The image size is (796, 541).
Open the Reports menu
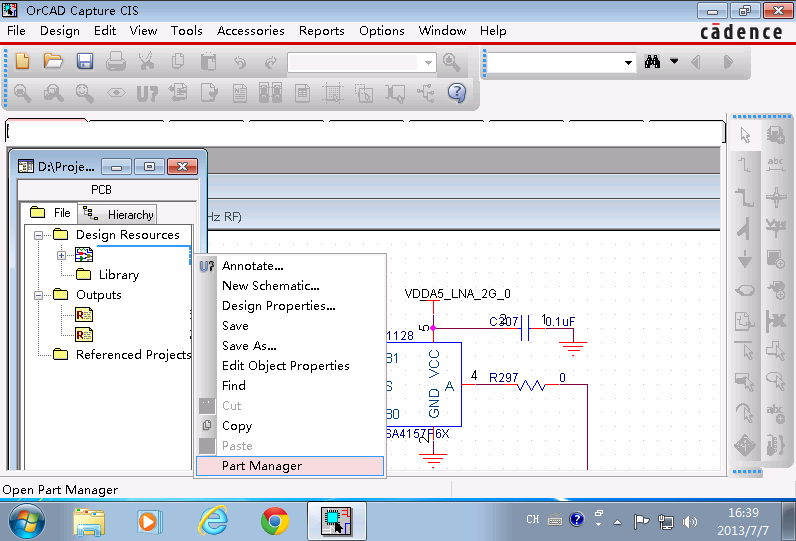321,31
